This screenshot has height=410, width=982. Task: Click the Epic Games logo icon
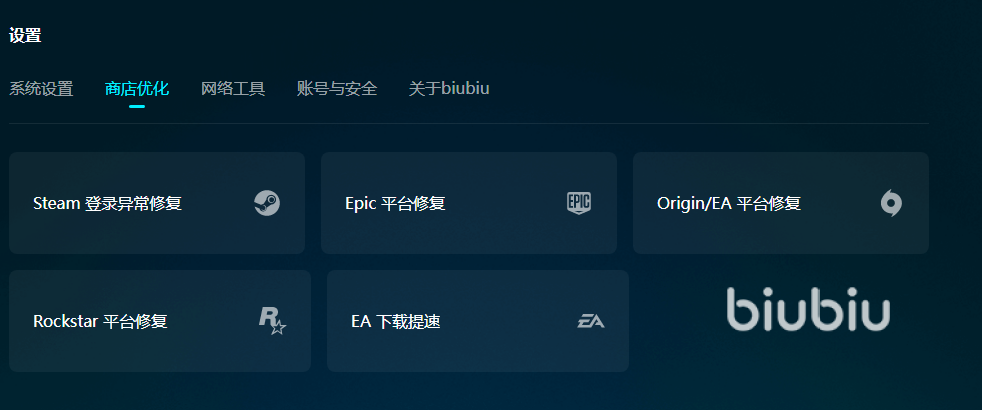(x=579, y=203)
